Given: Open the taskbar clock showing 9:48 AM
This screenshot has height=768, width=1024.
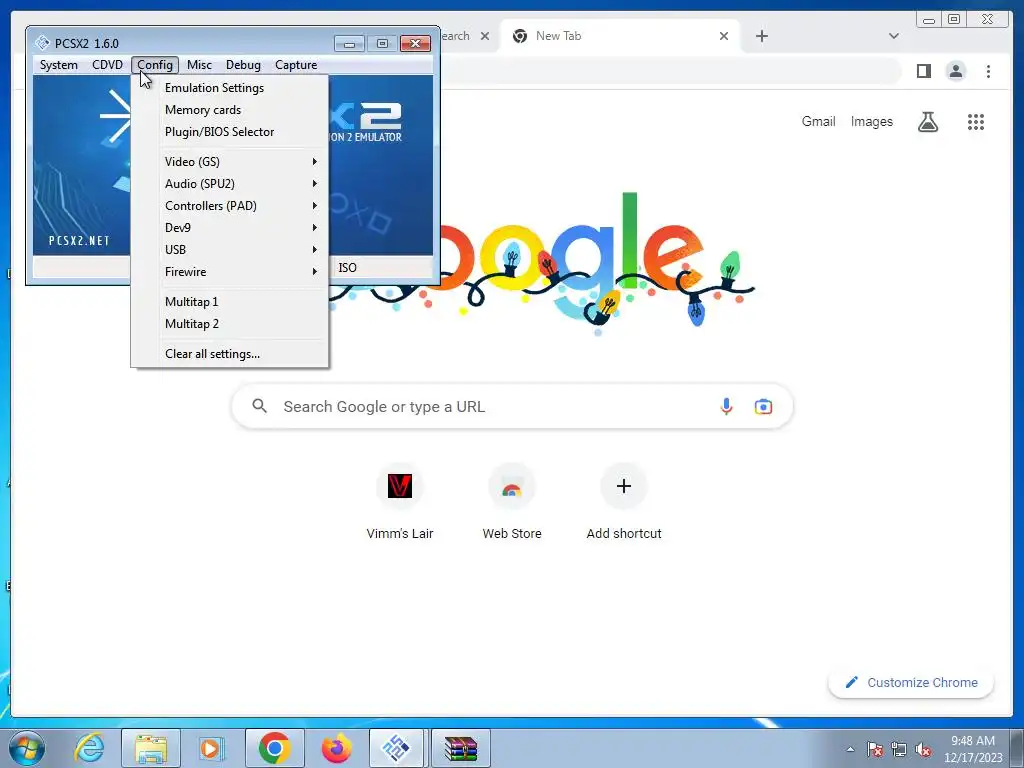Looking at the screenshot, I should click(973, 748).
